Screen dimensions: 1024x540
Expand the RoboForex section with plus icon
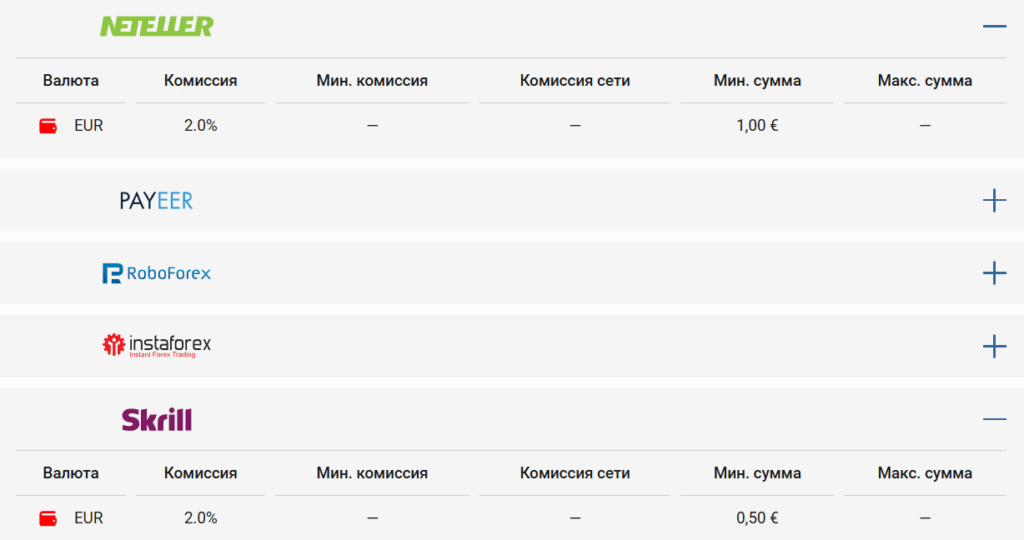[994, 273]
